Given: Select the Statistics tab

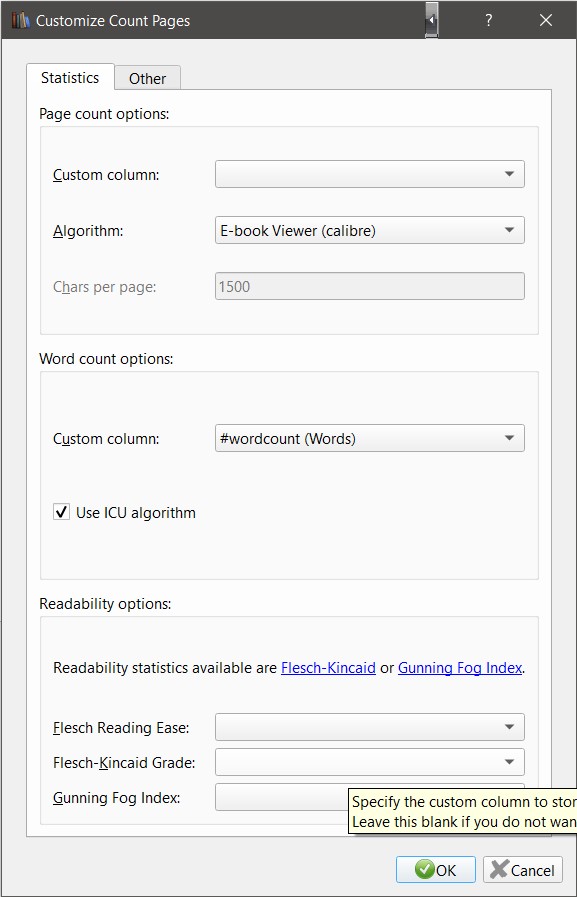Looking at the screenshot, I should click(x=70, y=77).
